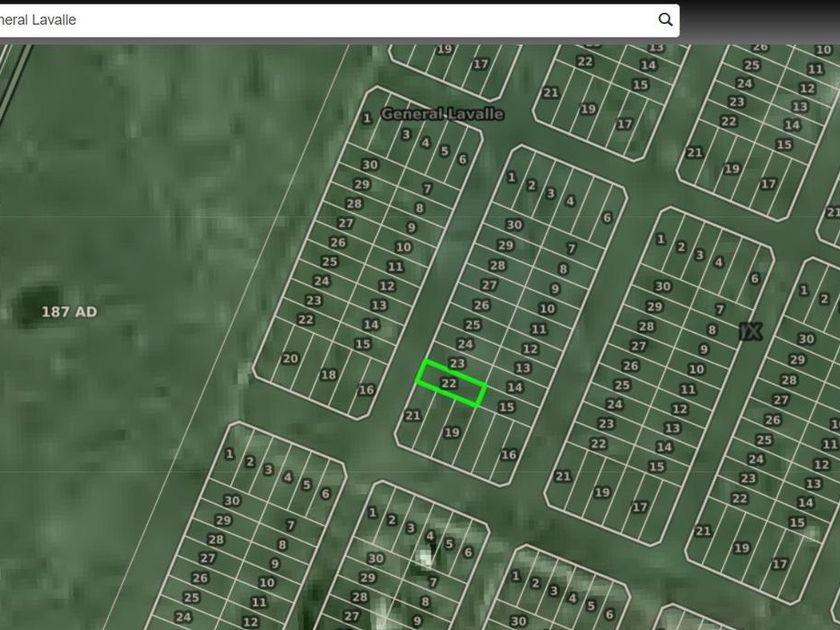Image resolution: width=840 pixels, height=630 pixels.
Task: Click the magnifier search icon
Action: click(665, 20)
